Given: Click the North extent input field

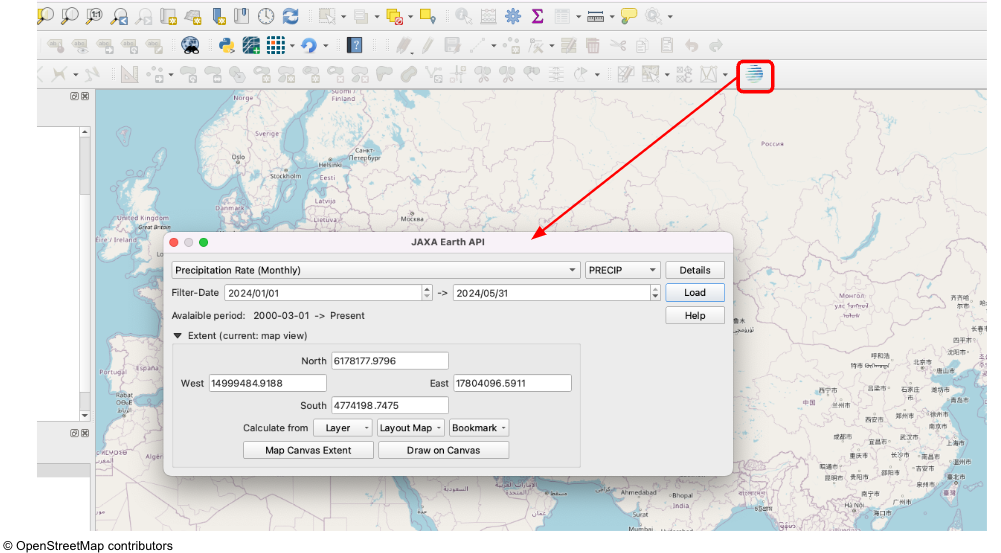Looking at the screenshot, I should pos(390,361).
